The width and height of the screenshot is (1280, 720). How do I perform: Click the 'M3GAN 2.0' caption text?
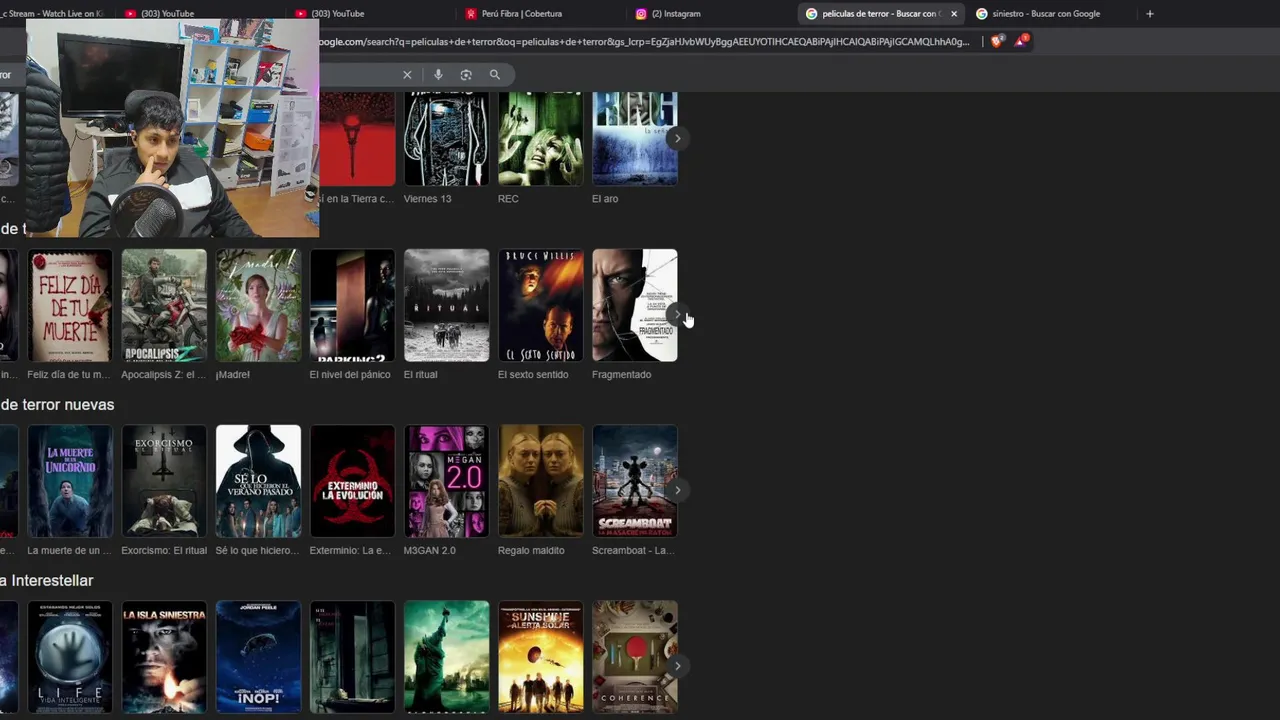click(429, 551)
